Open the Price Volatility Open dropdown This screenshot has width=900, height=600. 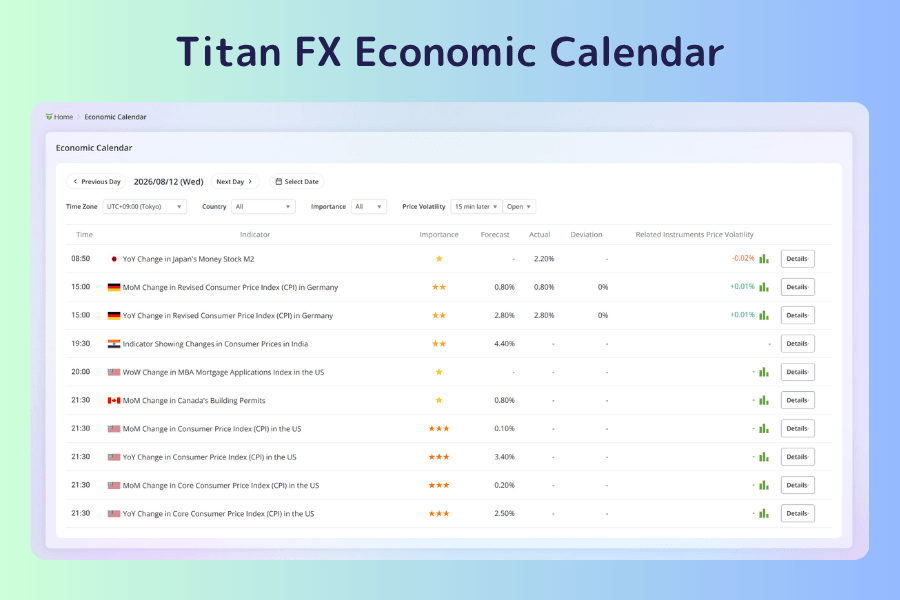[x=519, y=207]
